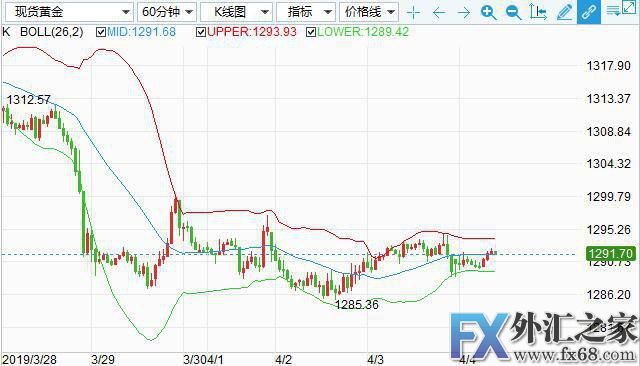The image size is (640, 366).
Task: Click the axis scale adjustment icon
Action: pyautogui.click(x=538, y=12)
